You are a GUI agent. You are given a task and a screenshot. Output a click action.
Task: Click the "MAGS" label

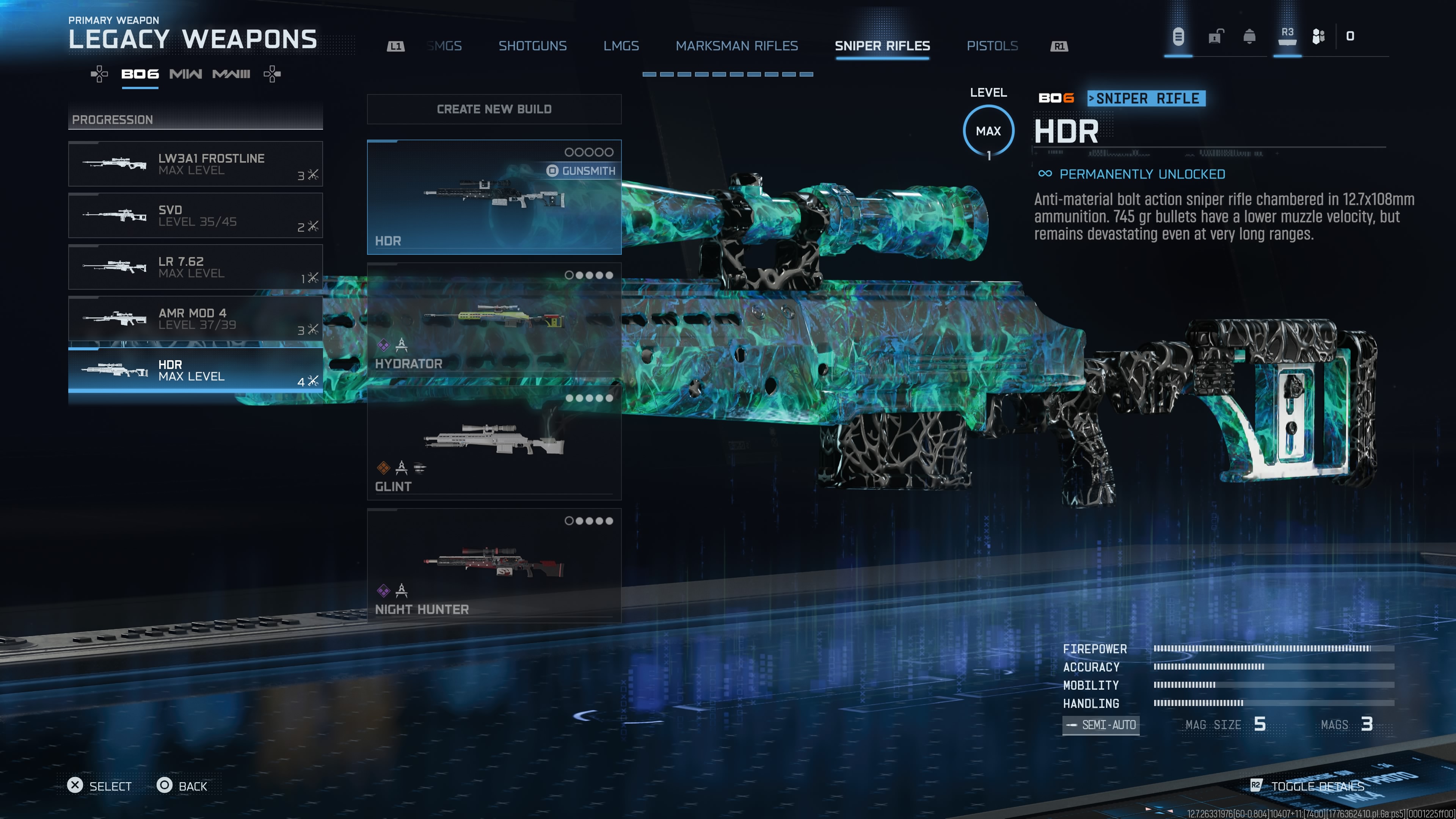point(1335,725)
